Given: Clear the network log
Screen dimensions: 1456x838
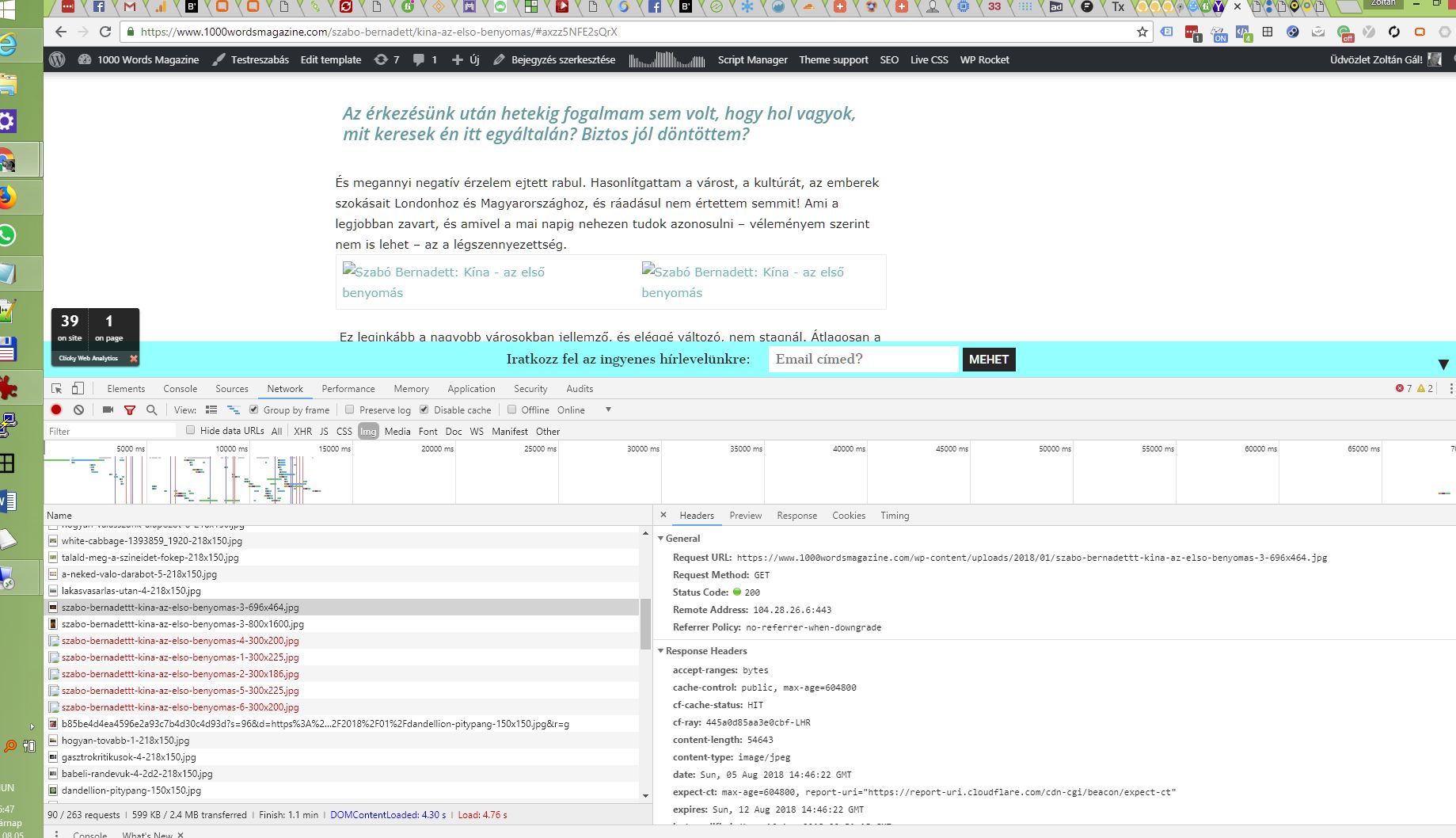Looking at the screenshot, I should (78, 409).
